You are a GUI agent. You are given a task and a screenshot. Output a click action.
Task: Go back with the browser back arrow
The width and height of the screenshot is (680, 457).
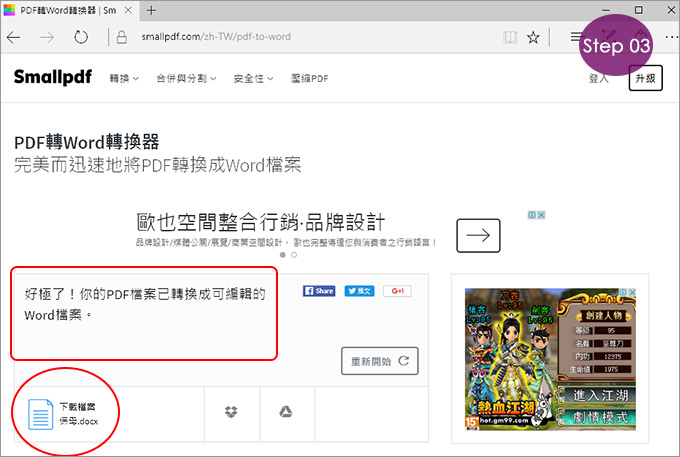tap(14, 38)
